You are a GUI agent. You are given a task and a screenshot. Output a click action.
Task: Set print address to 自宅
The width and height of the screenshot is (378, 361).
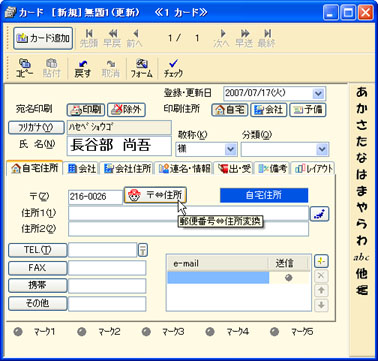click(230, 110)
